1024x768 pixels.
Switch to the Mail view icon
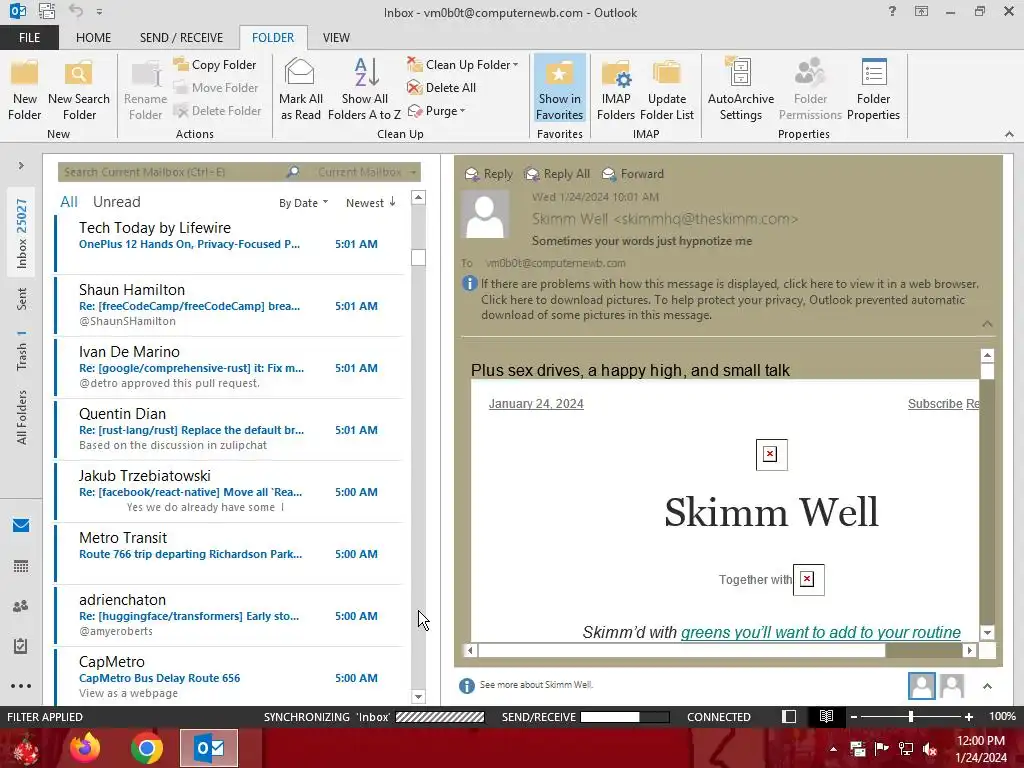(21, 526)
